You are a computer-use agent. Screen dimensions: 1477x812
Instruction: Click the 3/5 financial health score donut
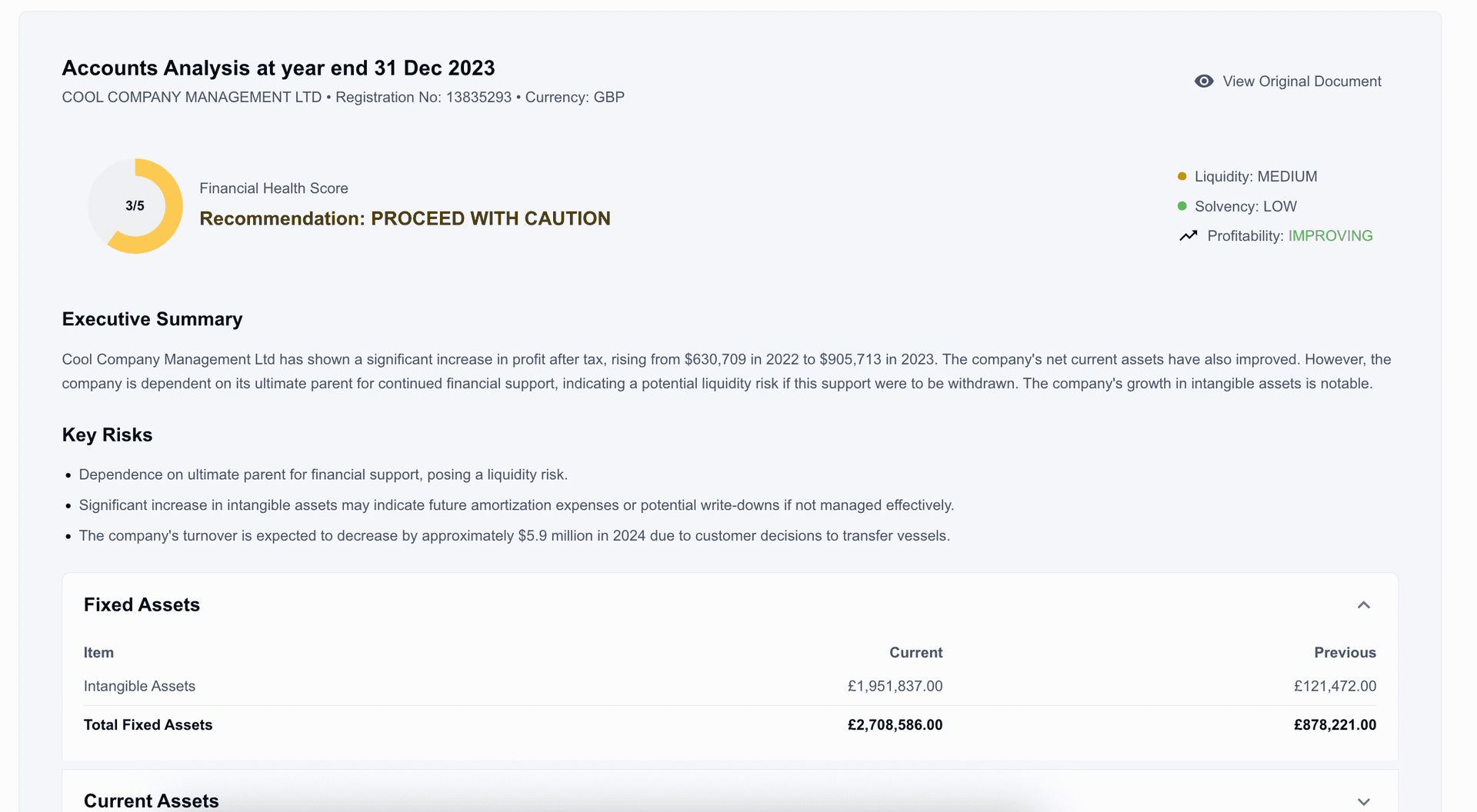pos(135,206)
